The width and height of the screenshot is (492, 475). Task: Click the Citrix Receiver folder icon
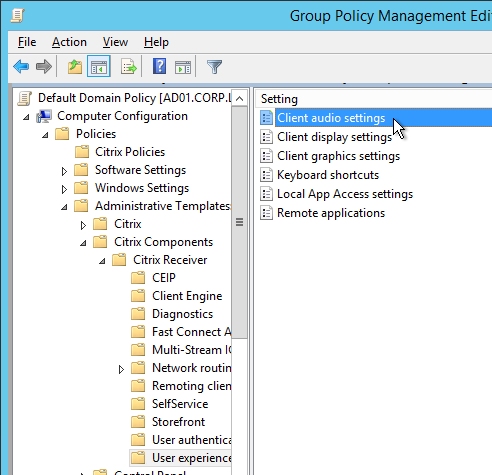click(x=119, y=260)
